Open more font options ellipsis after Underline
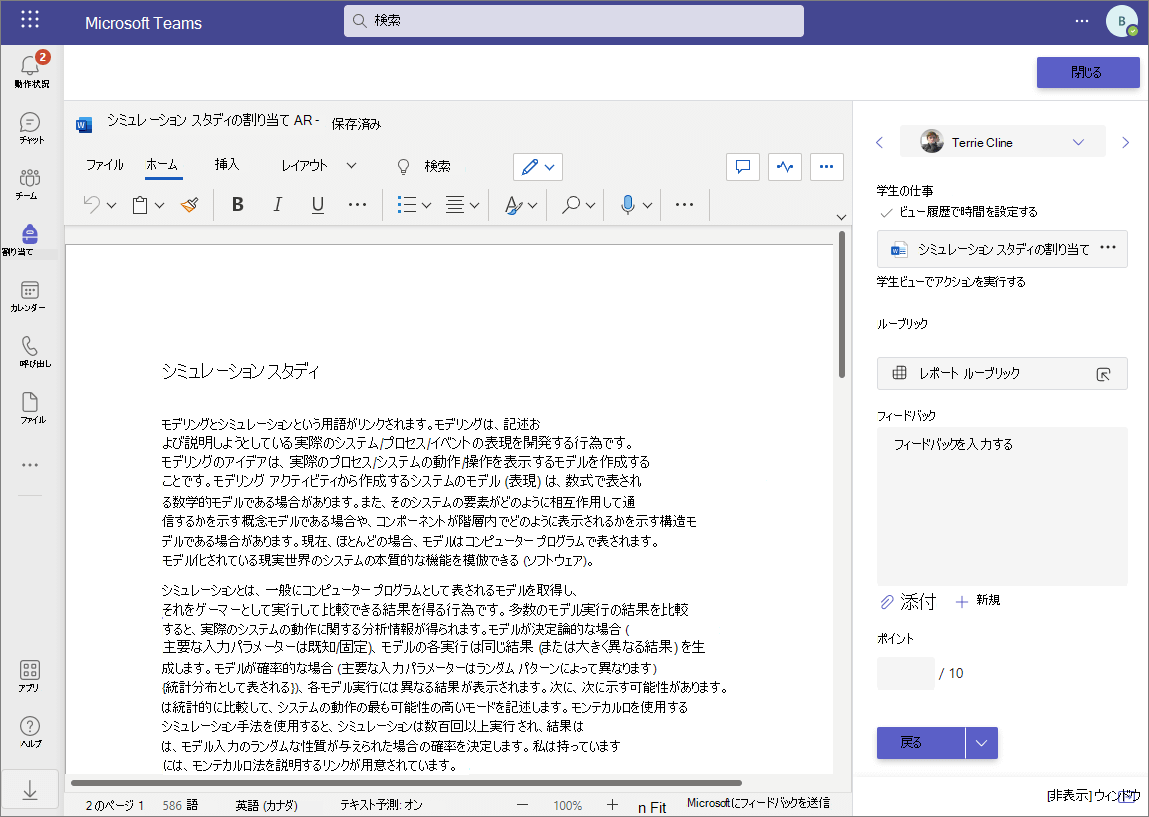 click(x=358, y=204)
